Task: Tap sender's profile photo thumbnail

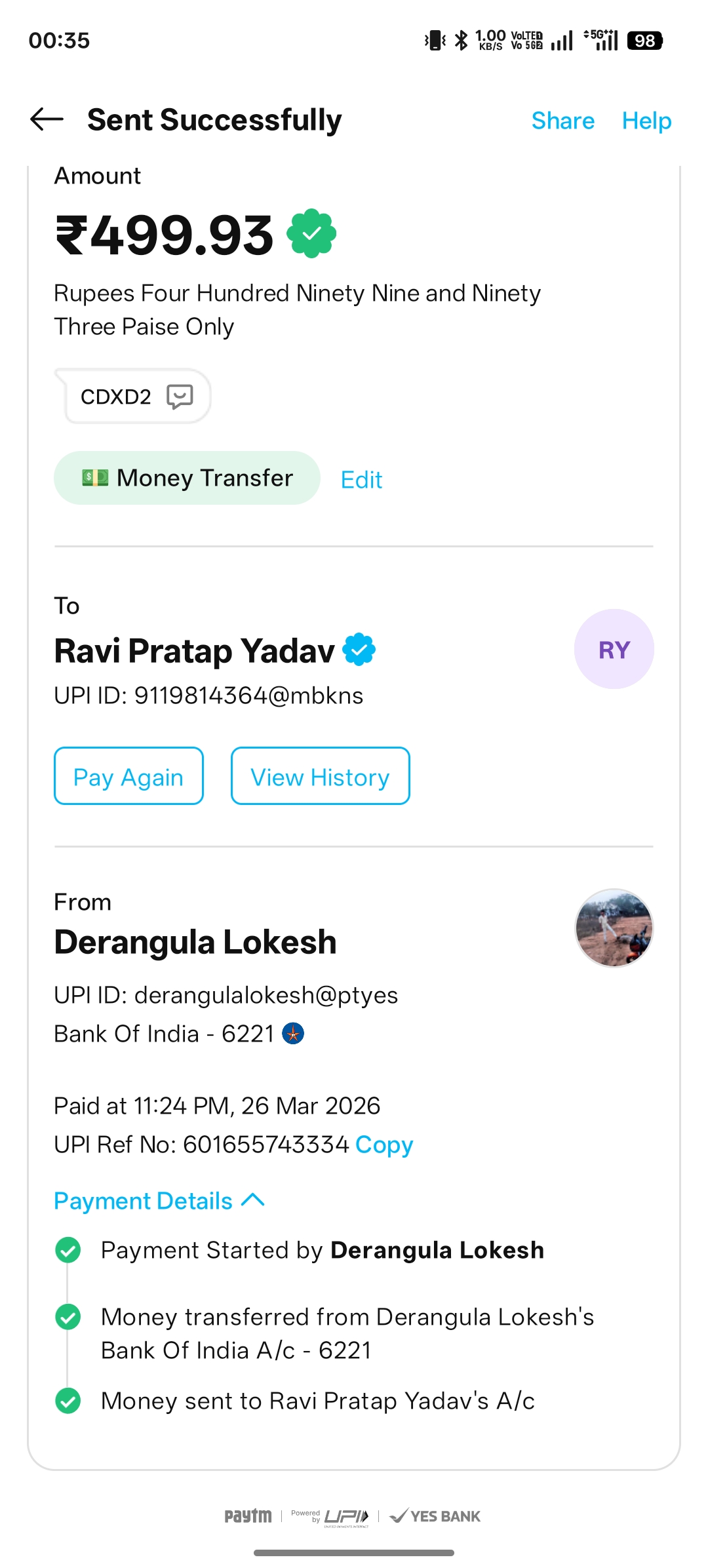Action: tap(614, 928)
